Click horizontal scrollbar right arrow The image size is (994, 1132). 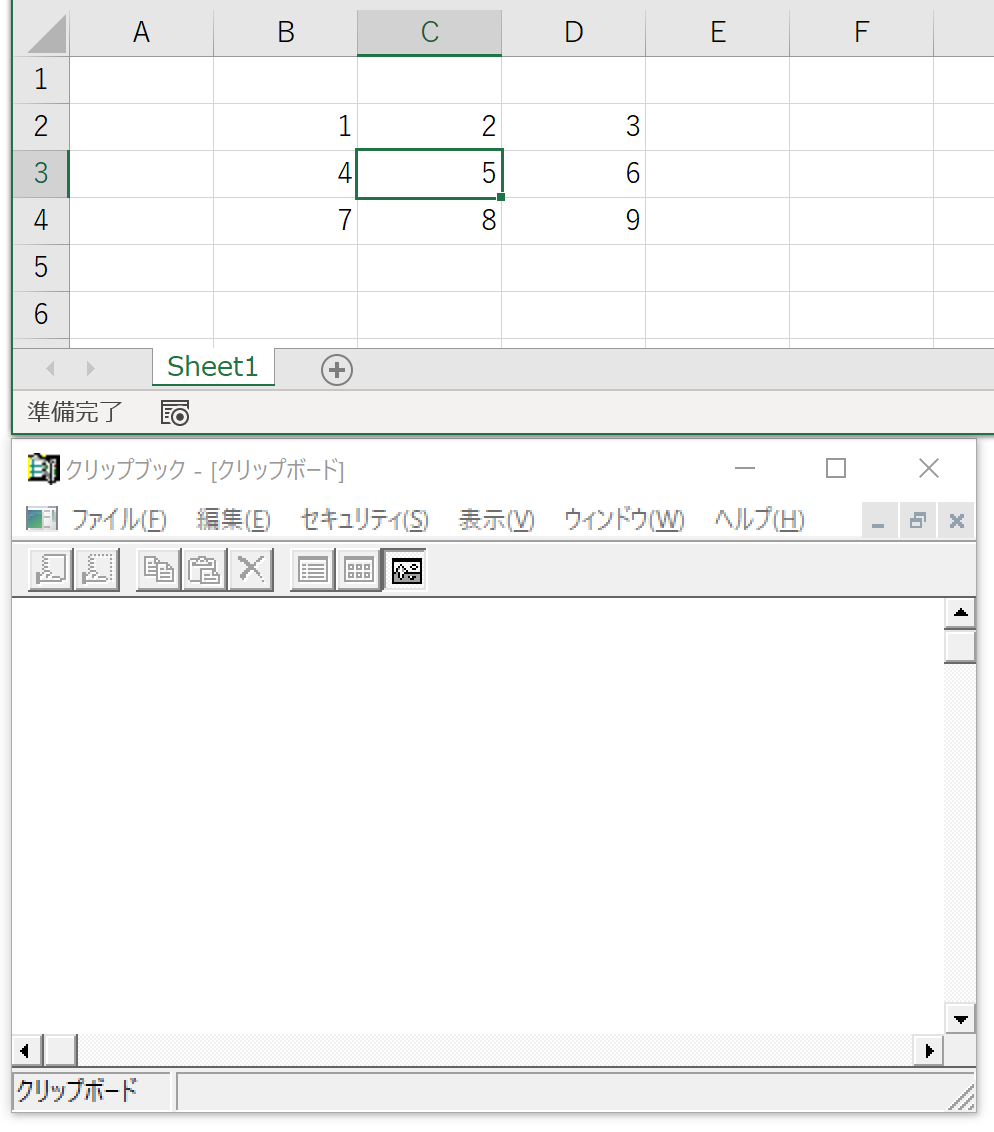click(x=929, y=1050)
